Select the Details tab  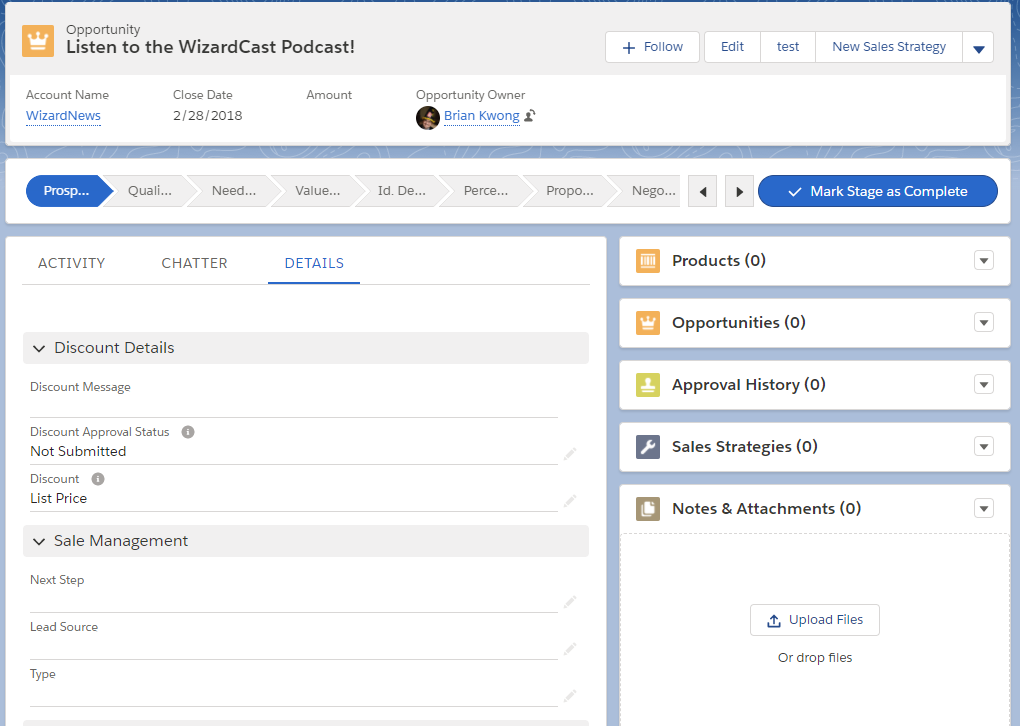click(314, 263)
